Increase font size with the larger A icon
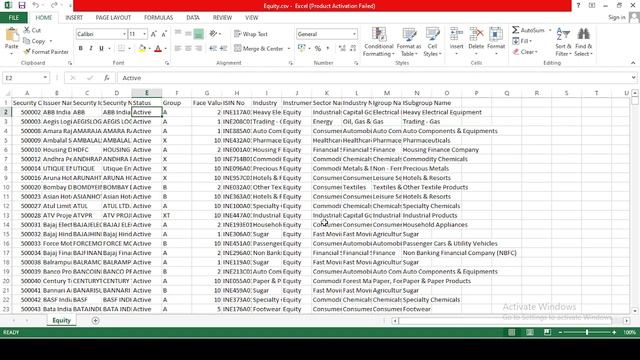This screenshot has height=360, width=640. point(153,34)
